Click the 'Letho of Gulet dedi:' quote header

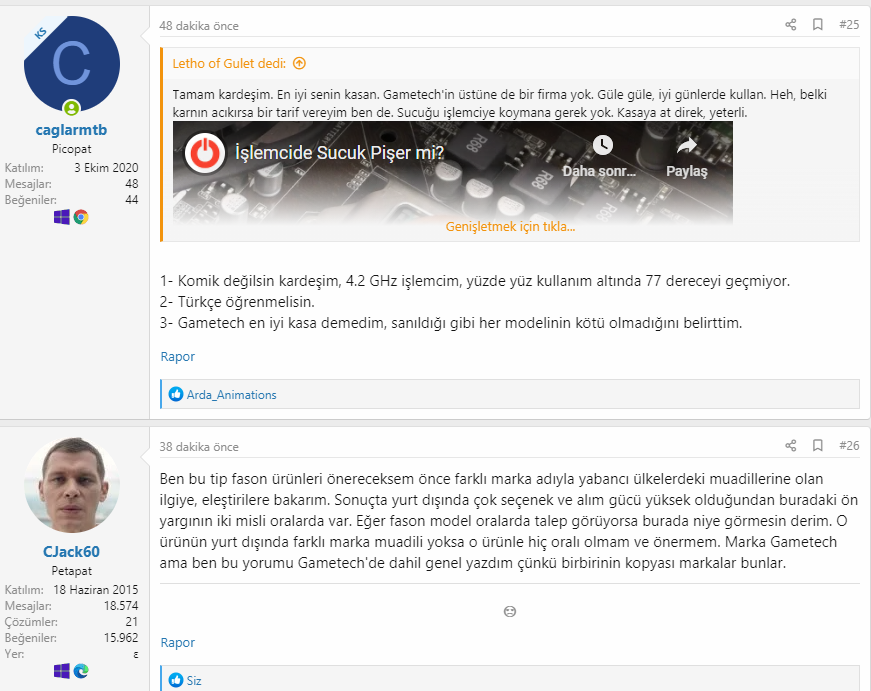[x=229, y=63]
